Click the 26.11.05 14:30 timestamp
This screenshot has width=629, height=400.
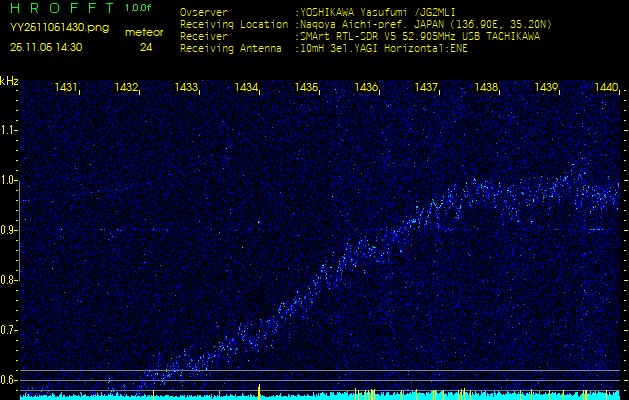[x=46, y=47]
